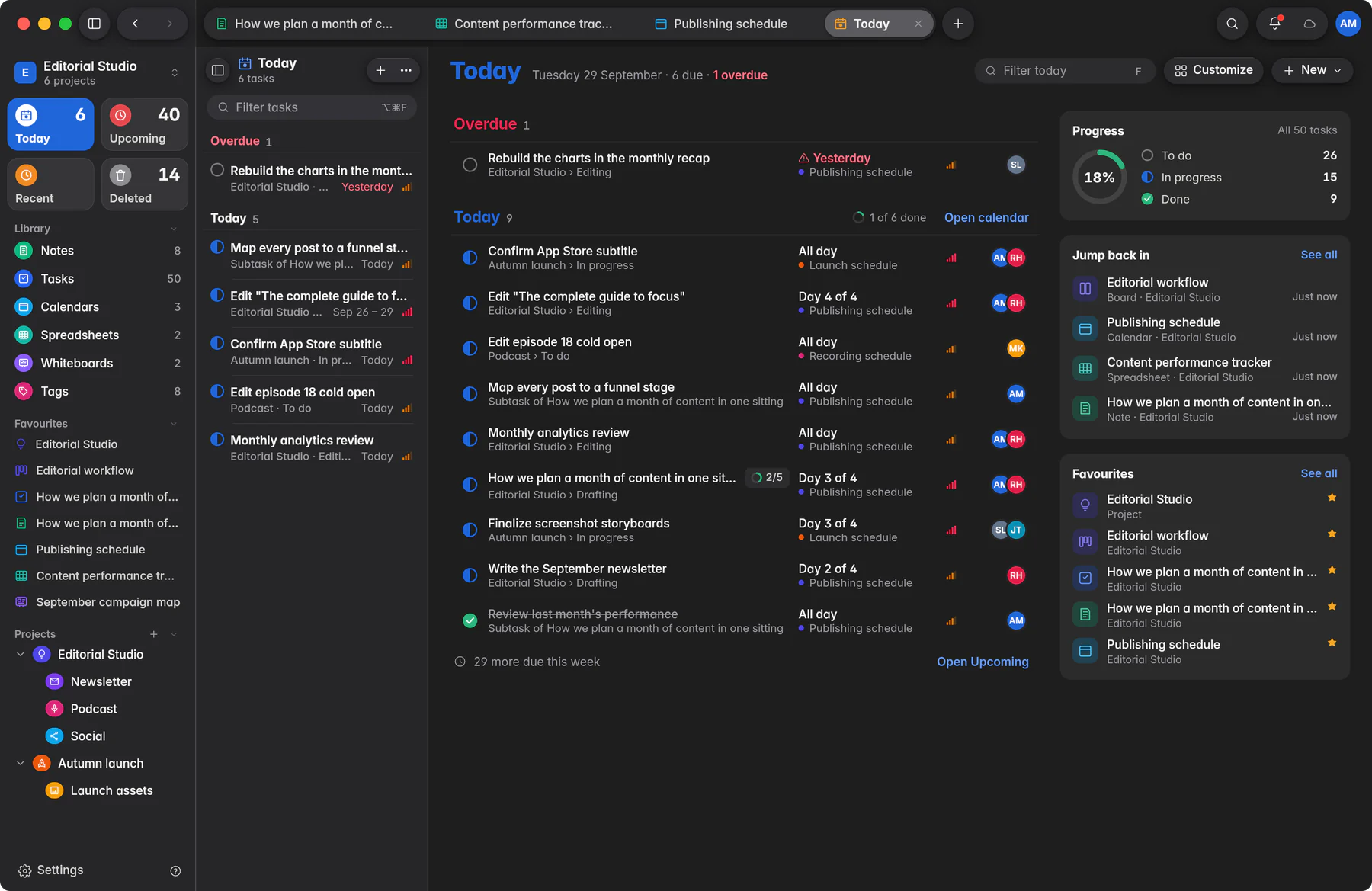Open Notes in the Library

(x=98, y=251)
